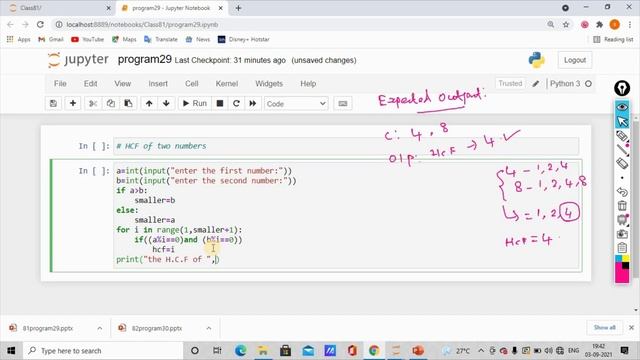The image size is (640, 360).
Task: Click Show all downloads
Action: 604,328
